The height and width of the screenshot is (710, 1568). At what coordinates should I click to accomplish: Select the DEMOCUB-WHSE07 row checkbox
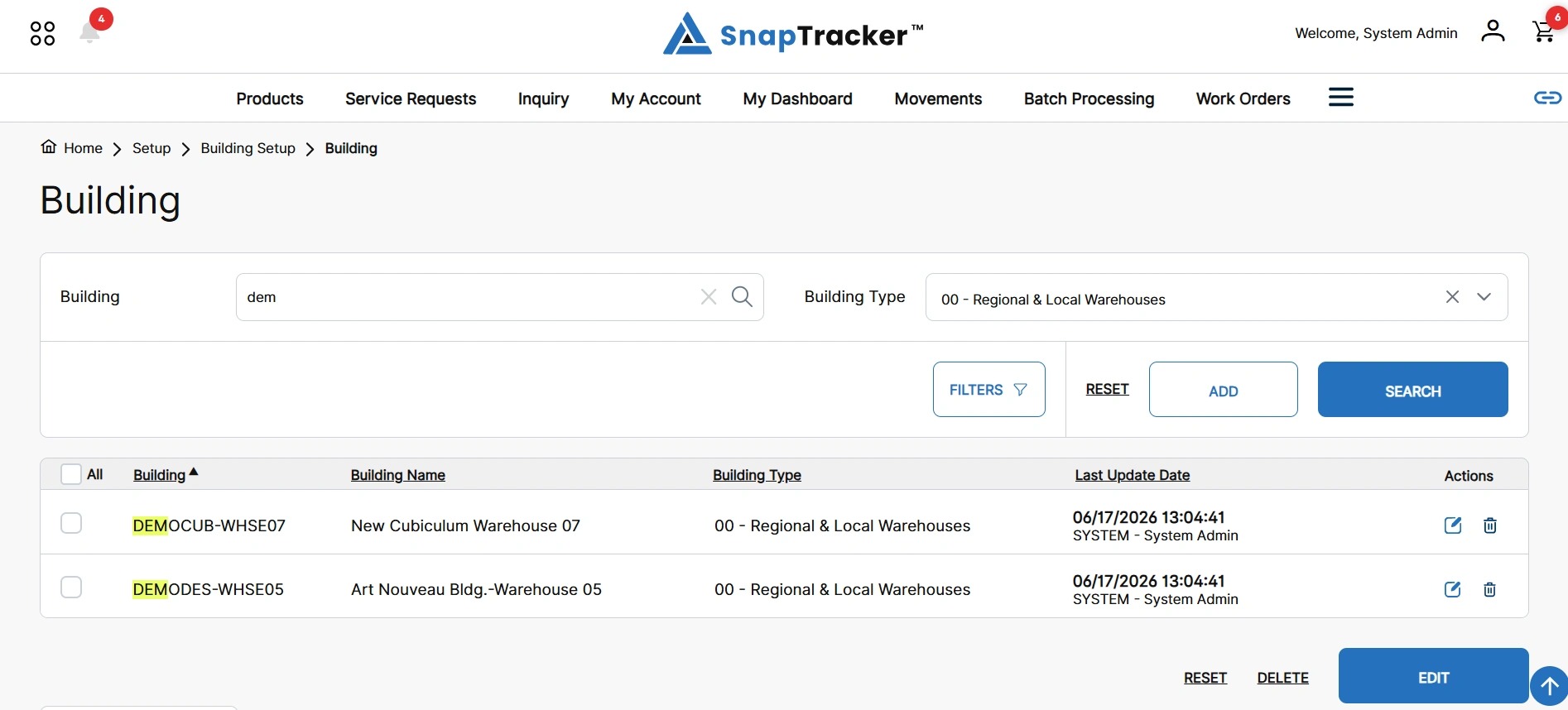point(71,524)
